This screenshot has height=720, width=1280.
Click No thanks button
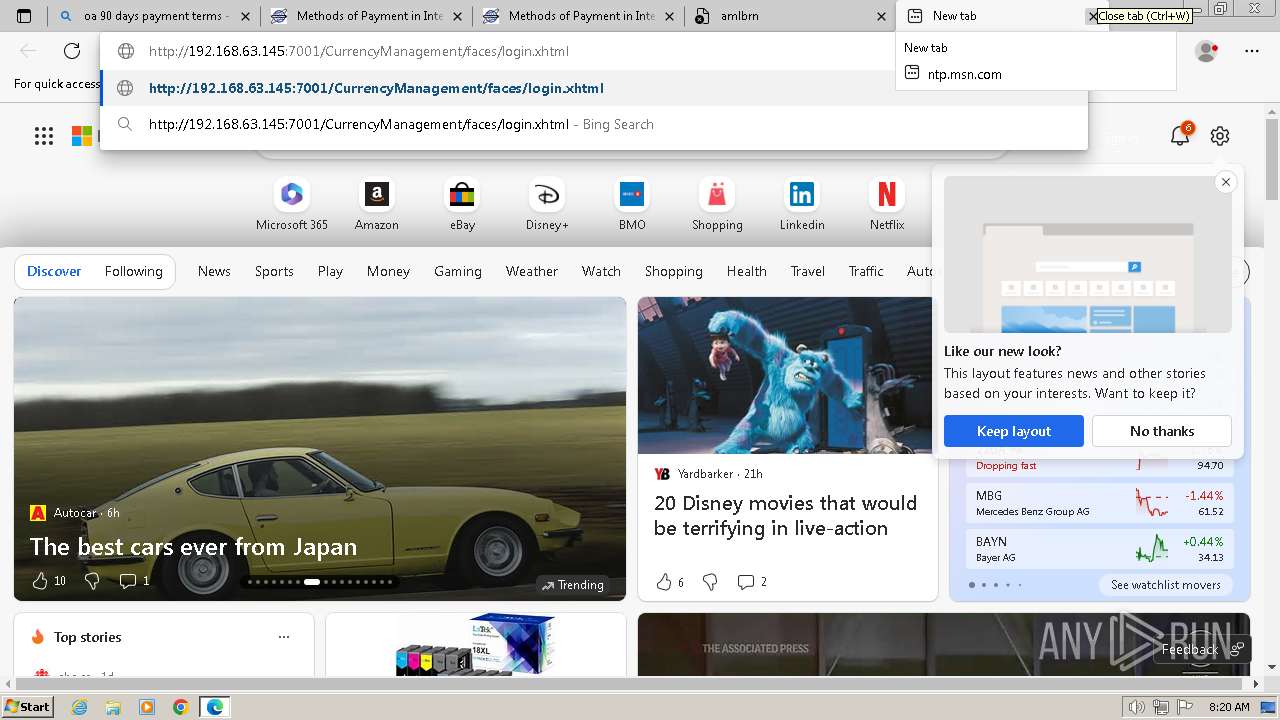1162,431
